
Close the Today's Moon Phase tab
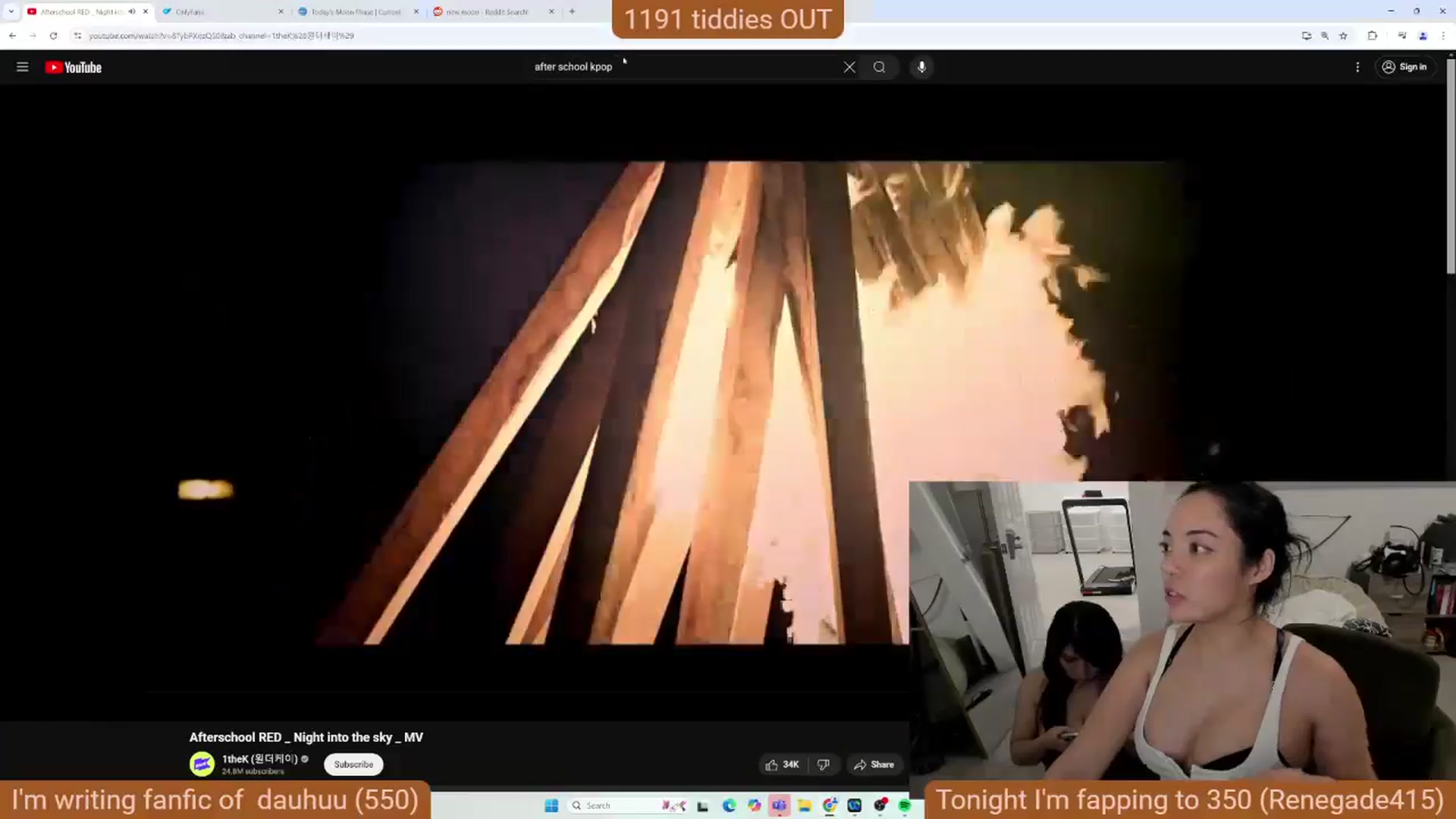(416, 11)
